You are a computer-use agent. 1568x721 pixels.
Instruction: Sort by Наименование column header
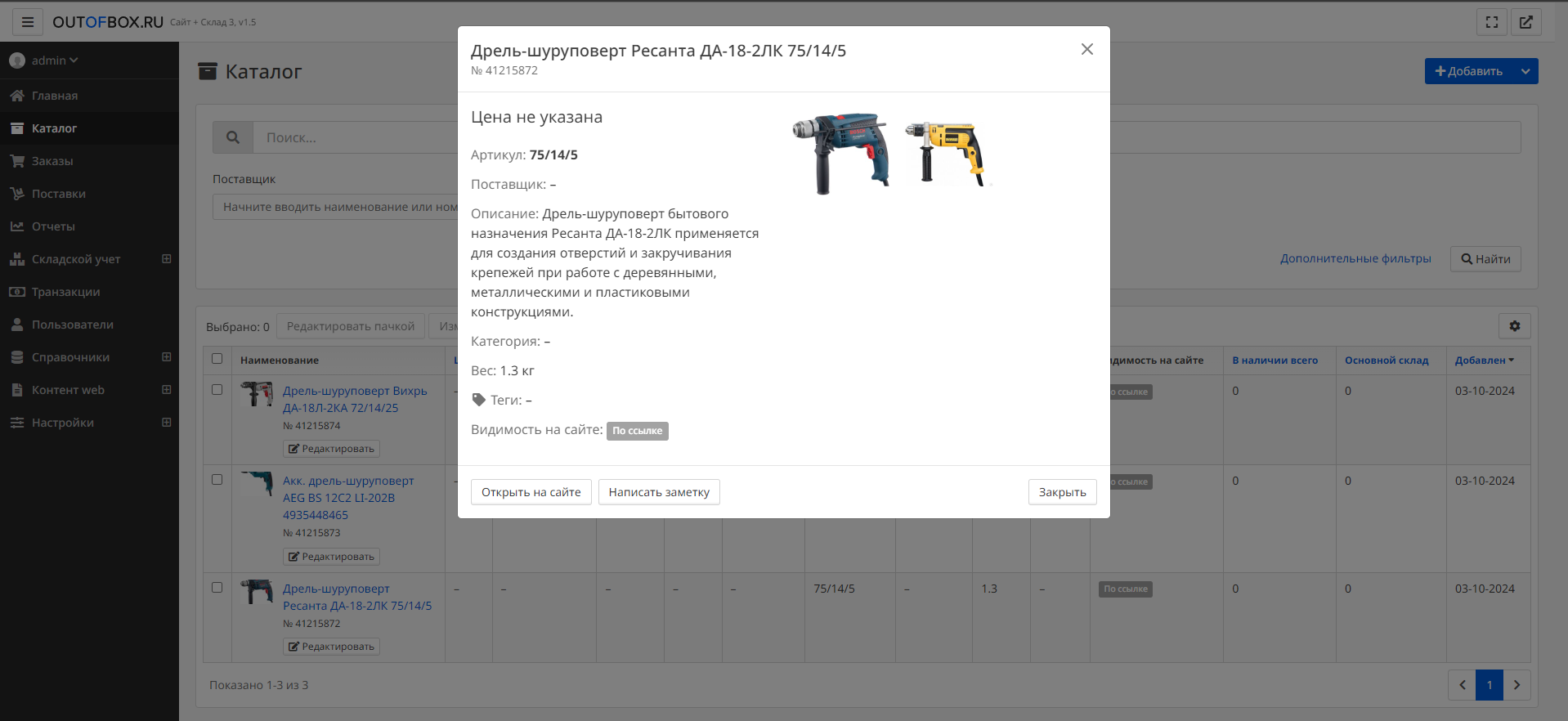point(280,360)
